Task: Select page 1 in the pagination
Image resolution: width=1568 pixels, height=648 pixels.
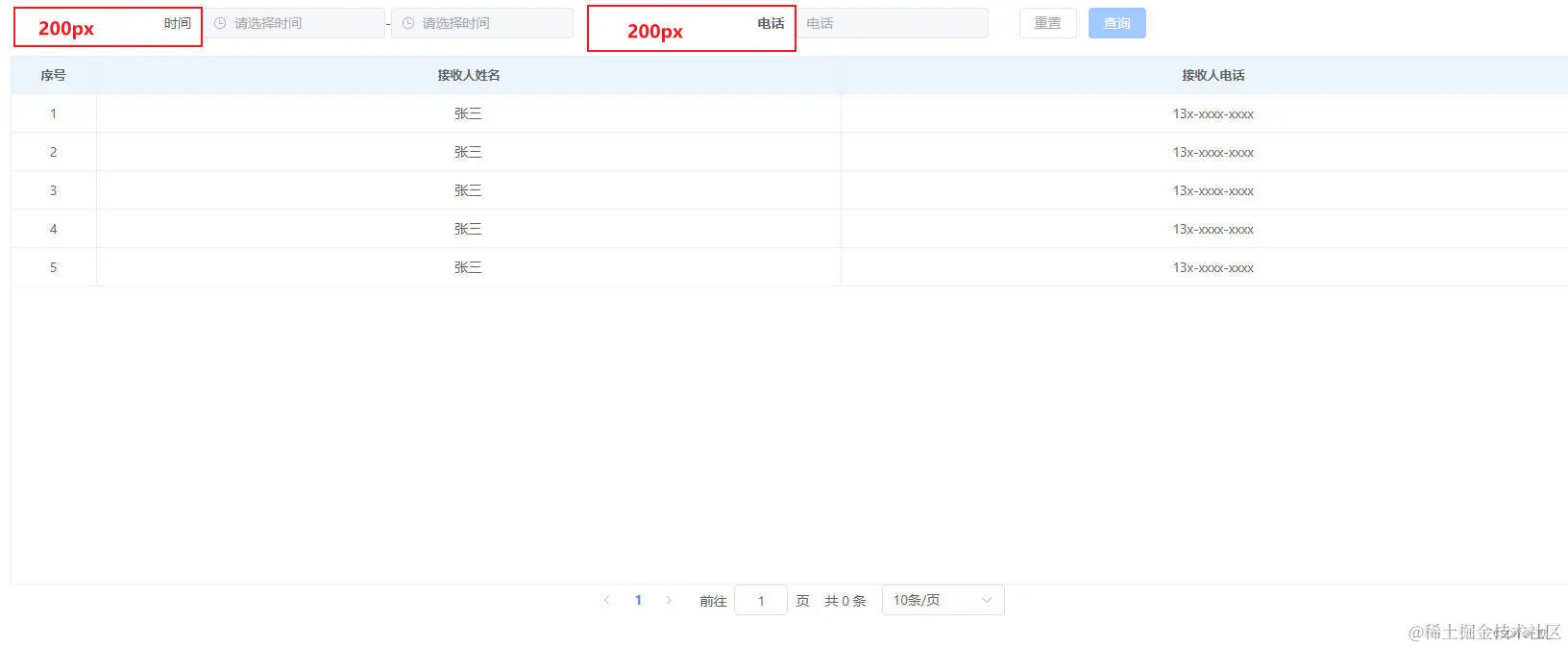Action: [x=638, y=600]
